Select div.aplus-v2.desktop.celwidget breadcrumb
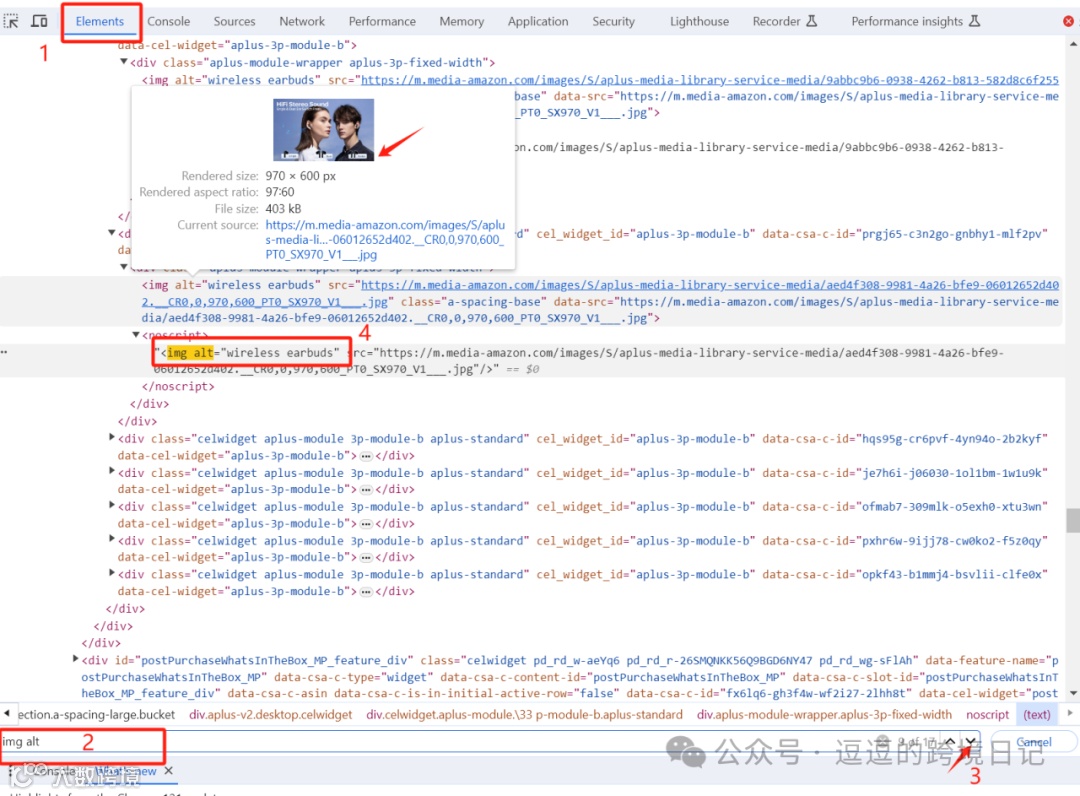1080x796 pixels. [271, 715]
